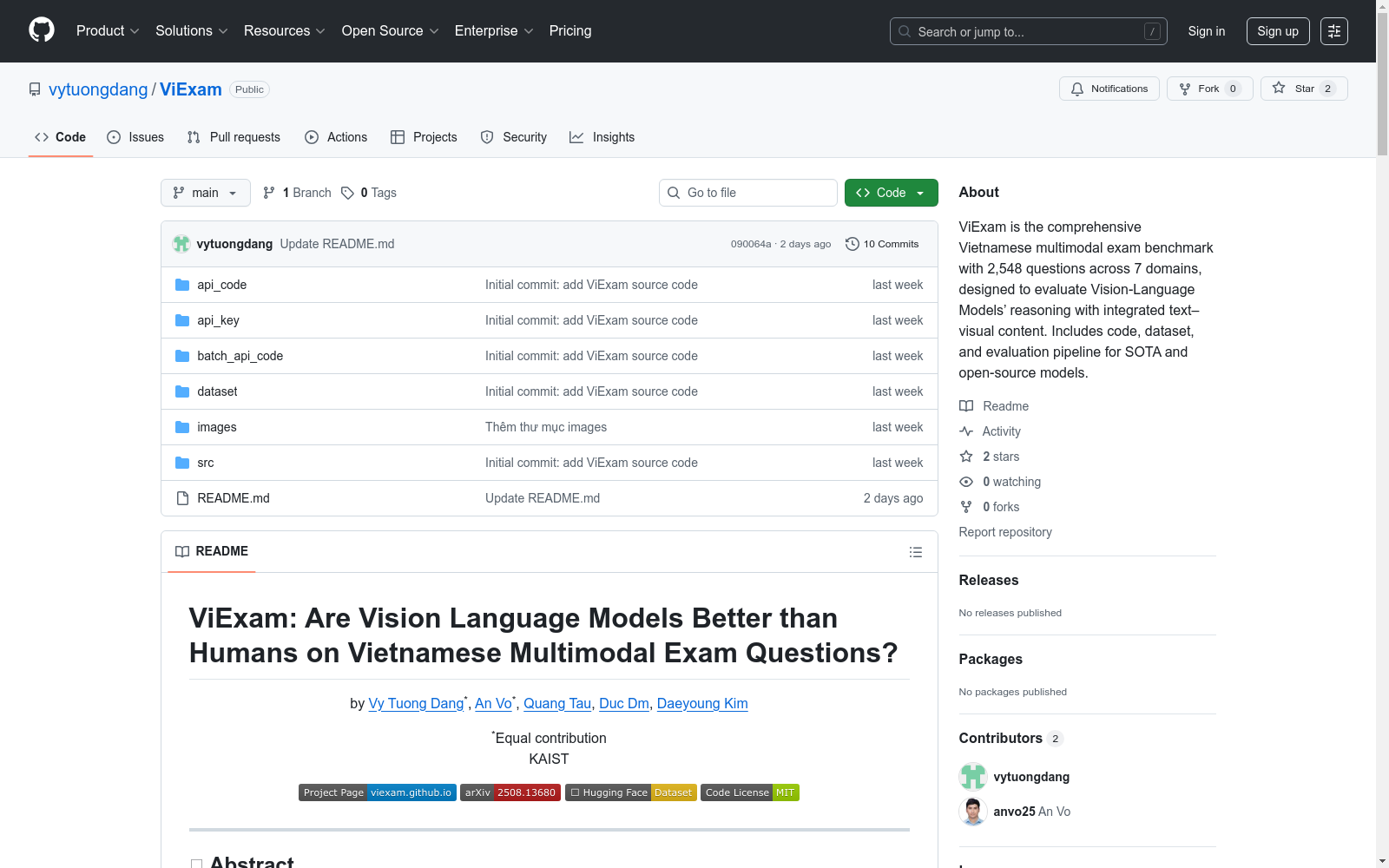Open the batch_api_code folder icon
The width and height of the screenshot is (1389, 868).
[182, 356]
